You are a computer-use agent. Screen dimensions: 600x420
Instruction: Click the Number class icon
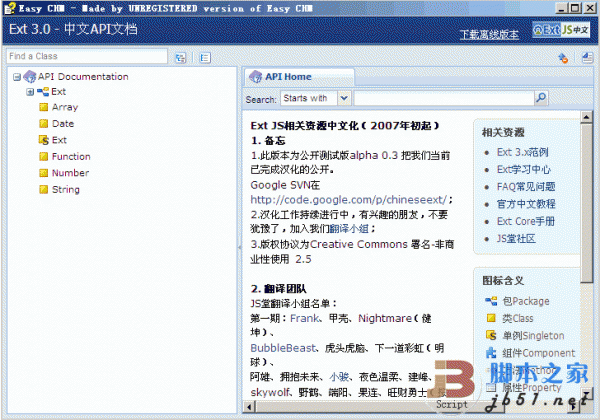tap(44, 173)
